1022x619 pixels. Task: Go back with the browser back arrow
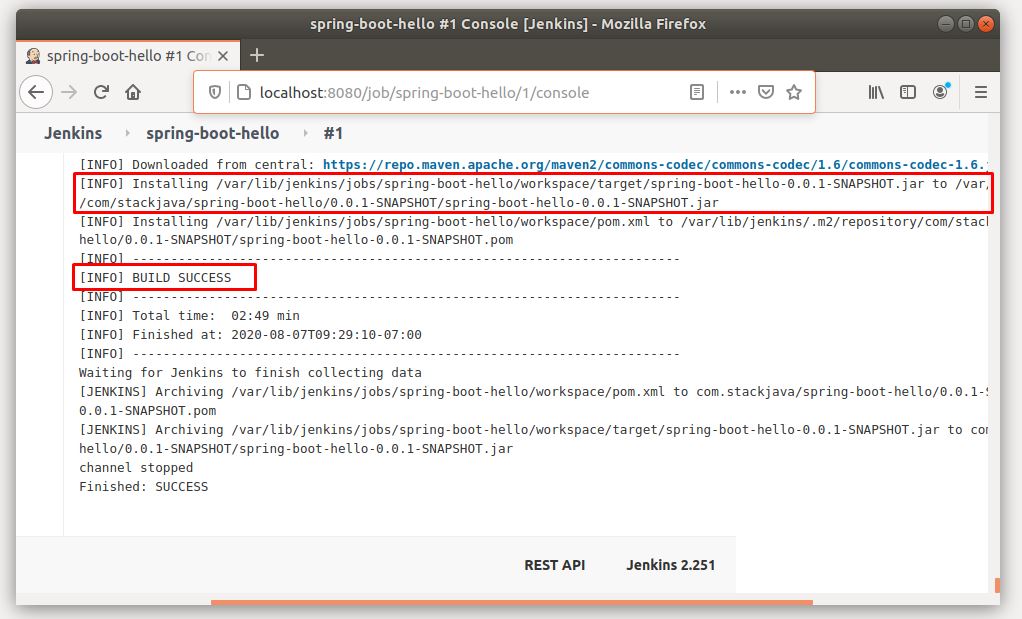coord(36,92)
